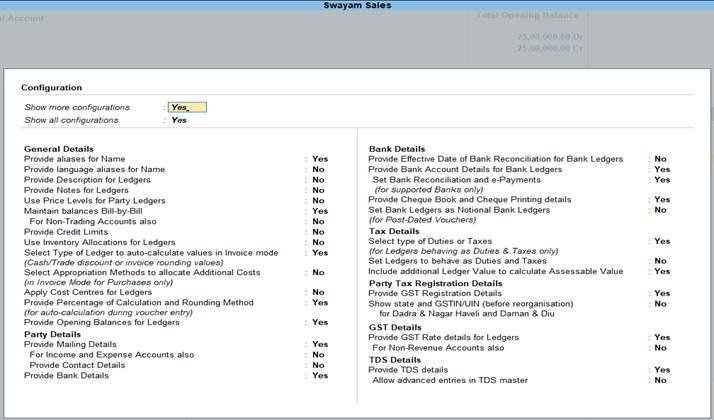
Task: Toggle 'Provide aliases for Name' value
Action: pos(319,159)
